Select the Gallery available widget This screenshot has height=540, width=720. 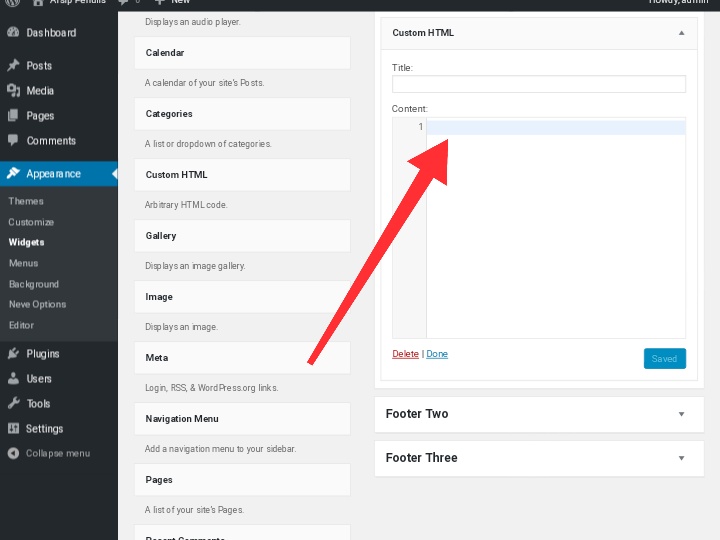tap(242, 236)
